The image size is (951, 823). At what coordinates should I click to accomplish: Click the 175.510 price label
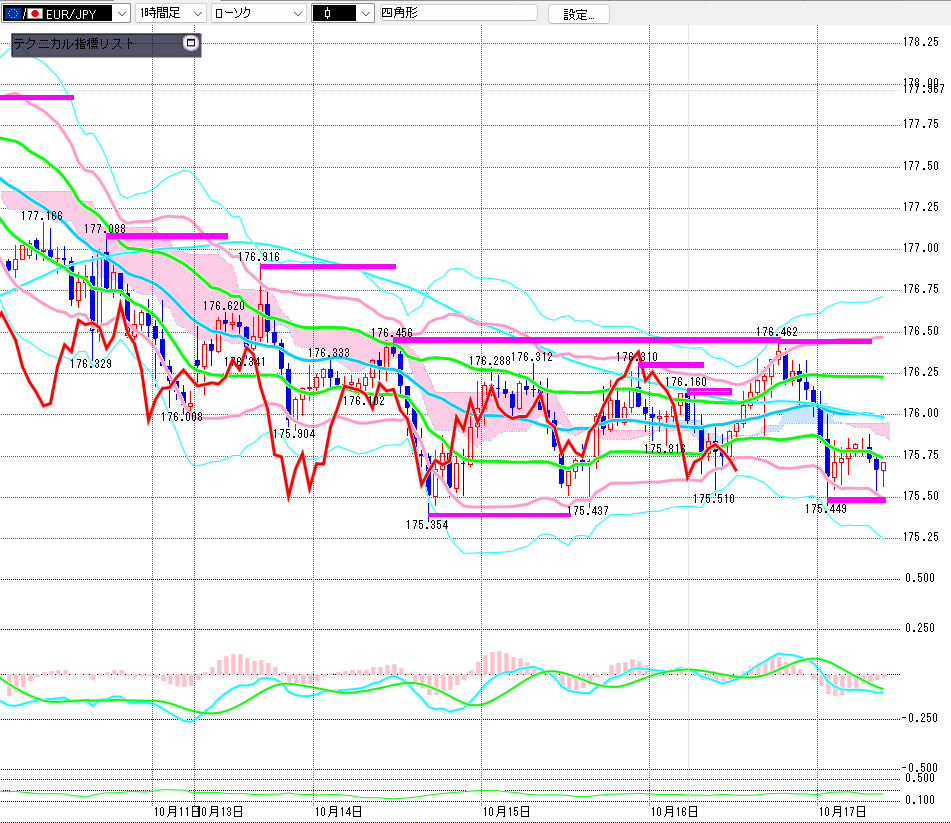click(x=713, y=497)
